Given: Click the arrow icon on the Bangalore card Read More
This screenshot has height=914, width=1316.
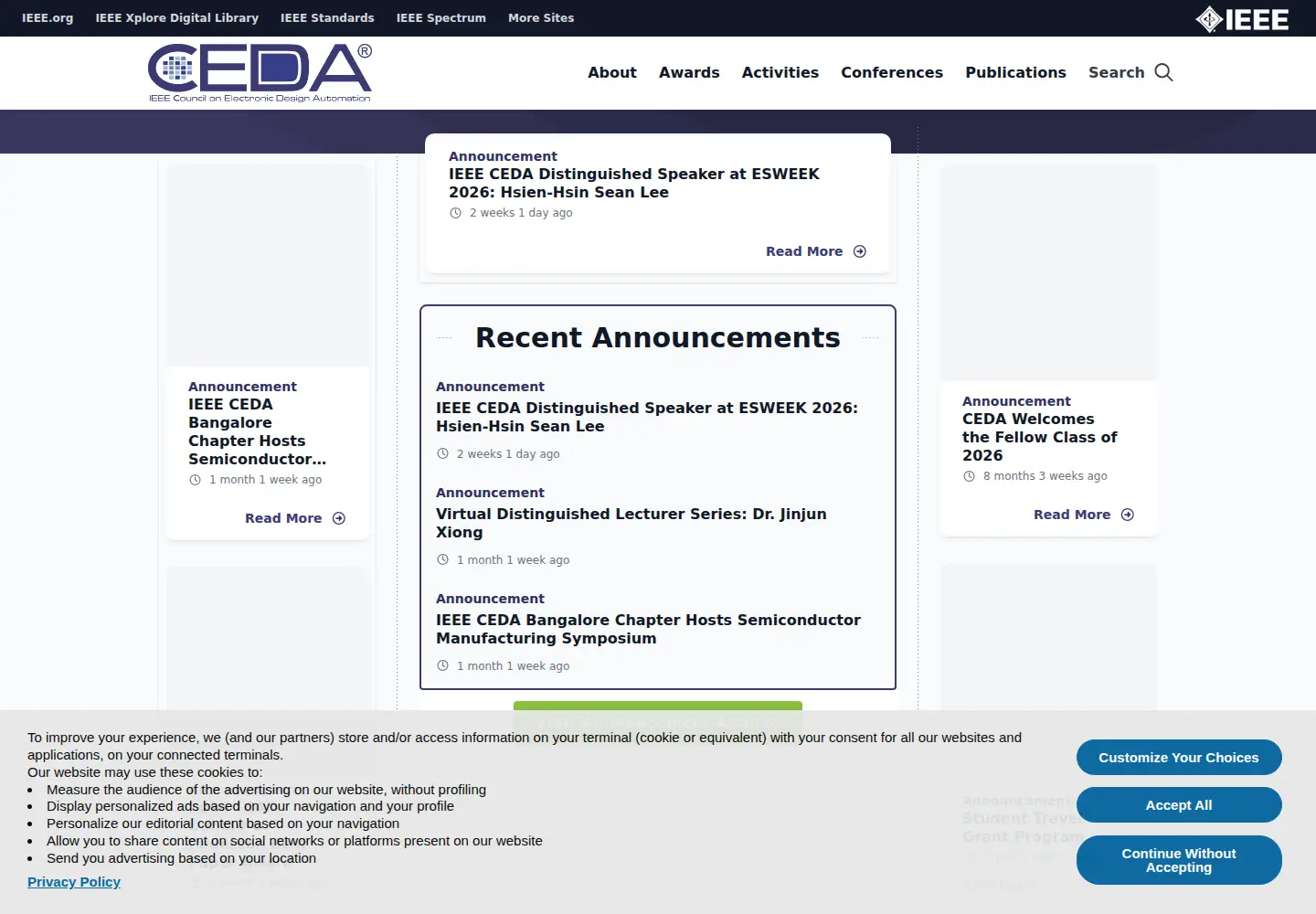Looking at the screenshot, I should (x=339, y=518).
